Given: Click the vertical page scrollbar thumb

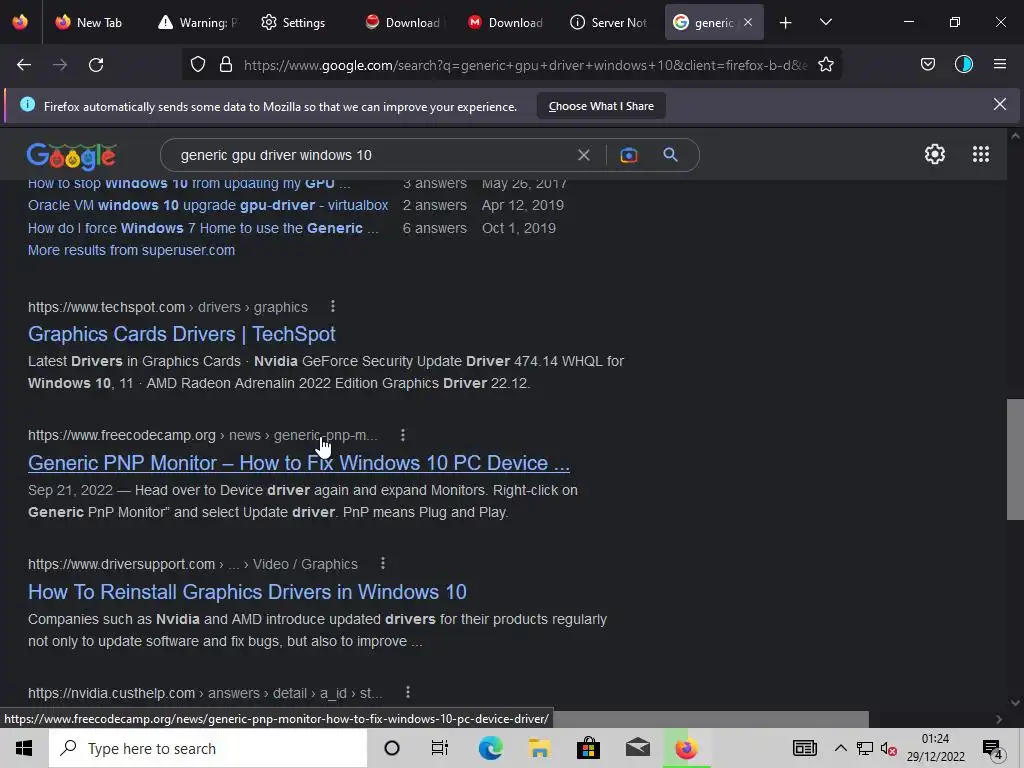Looking at the screenshot, I should (1015, 459).
